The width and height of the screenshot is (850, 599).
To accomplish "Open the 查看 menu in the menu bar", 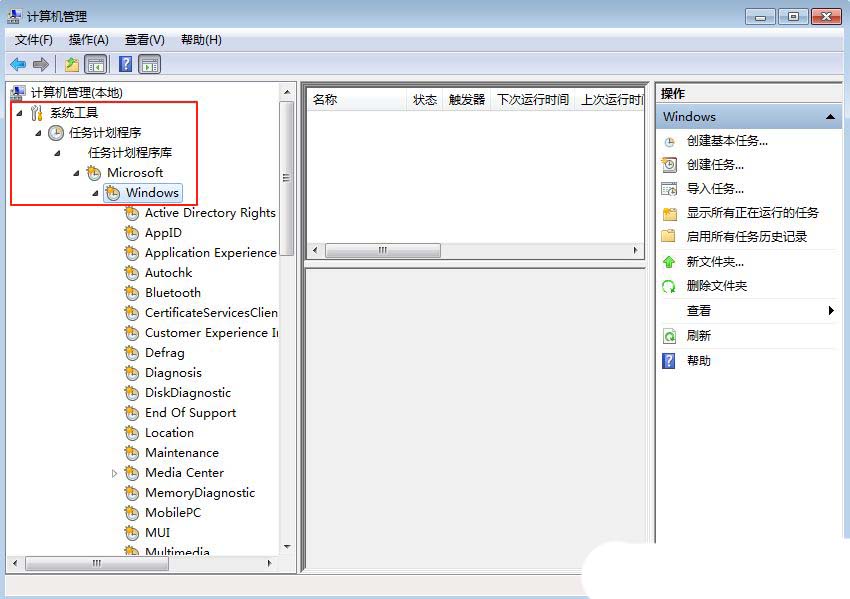I will 143,40.
